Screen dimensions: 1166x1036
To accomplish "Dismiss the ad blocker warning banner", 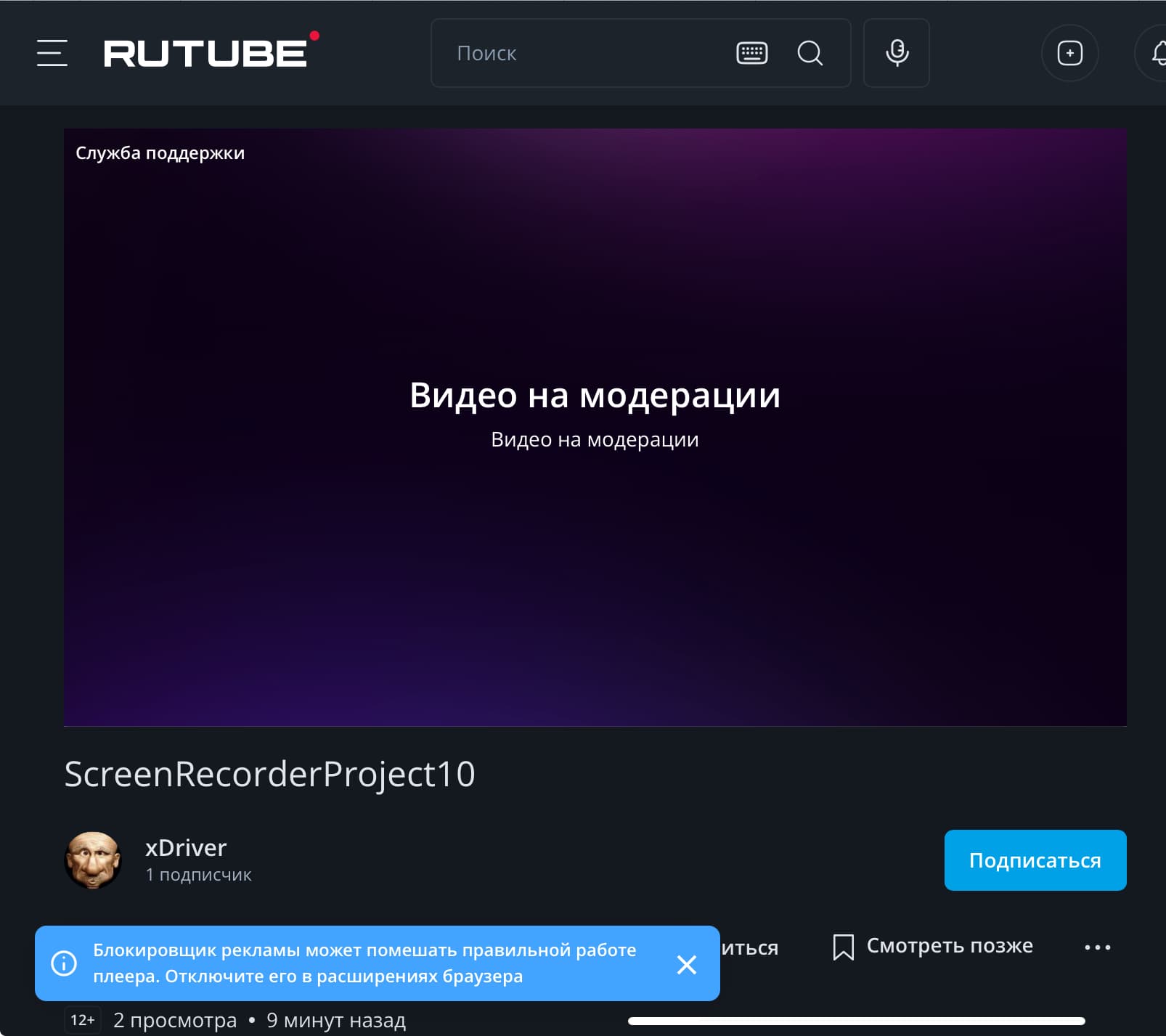I will coord(686,964).
